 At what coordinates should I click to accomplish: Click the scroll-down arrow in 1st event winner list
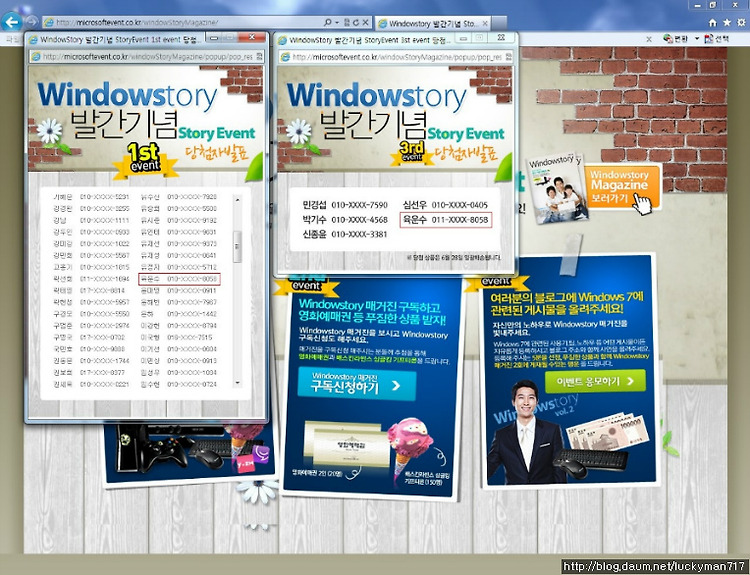237,383
